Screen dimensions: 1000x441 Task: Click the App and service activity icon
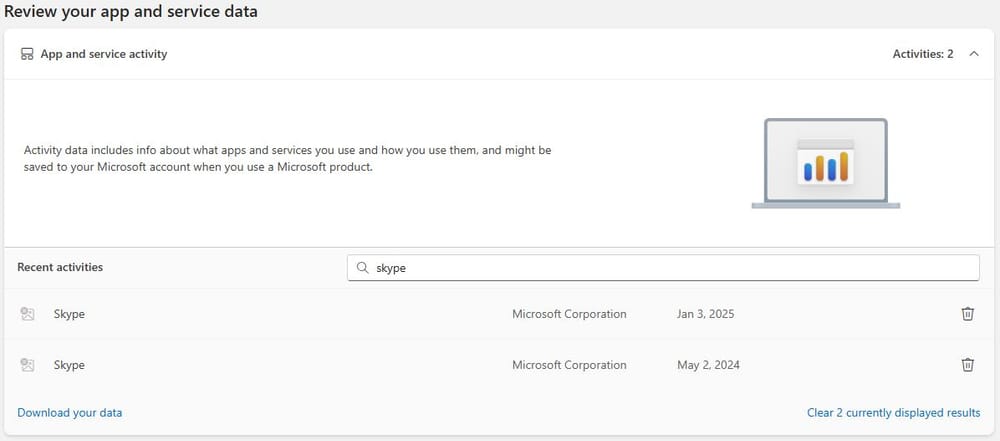[x=27, y=54]
